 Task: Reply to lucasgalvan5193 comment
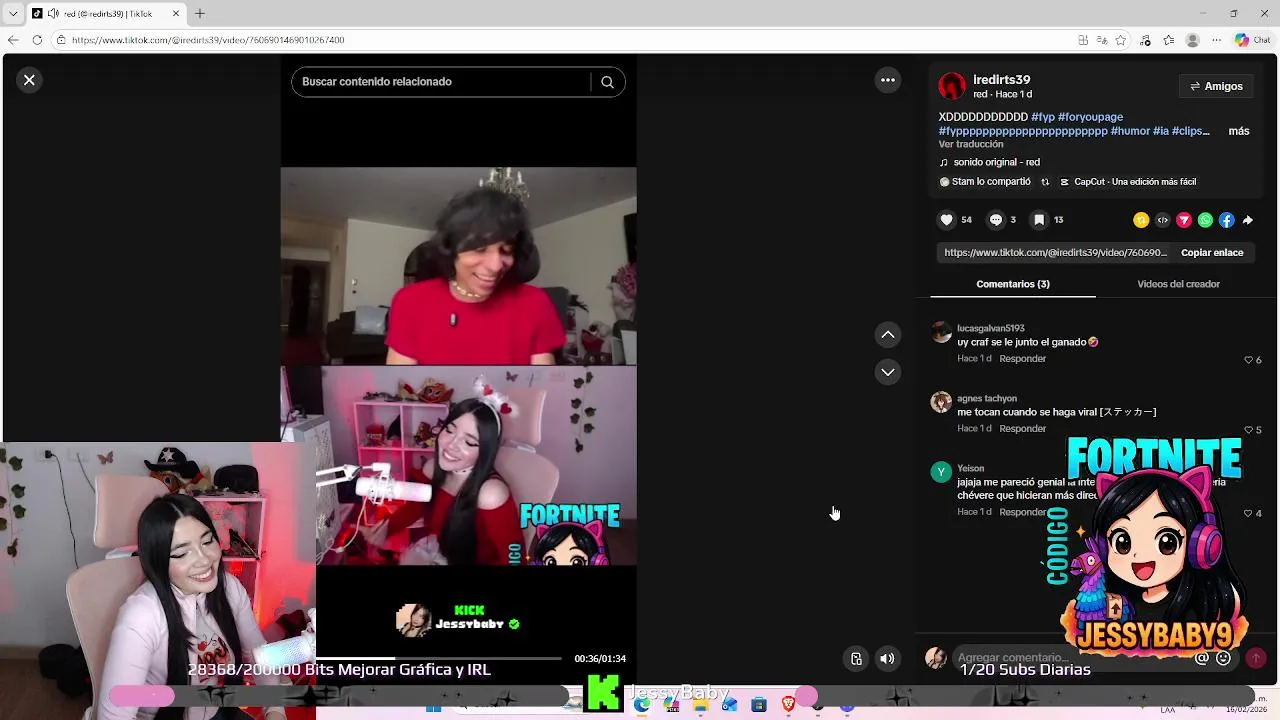(1022, 358)
